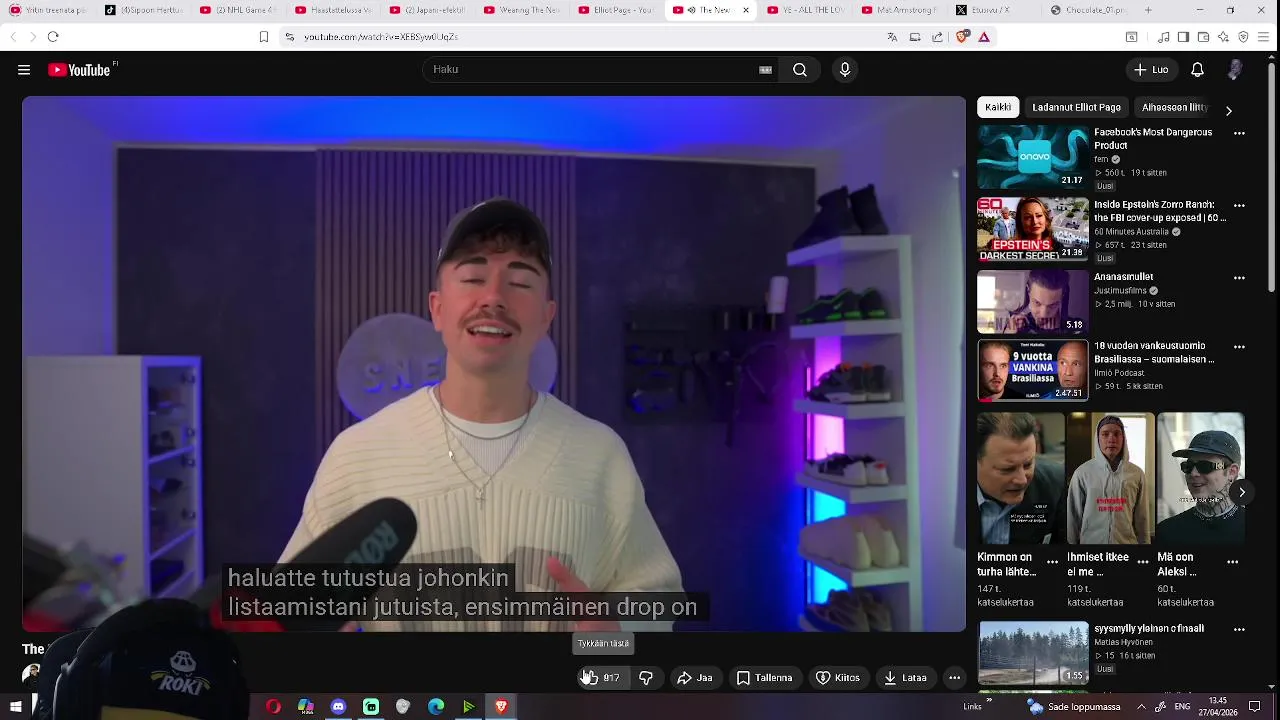Screen dimensions: 1280x720
Task: Open syysmyllyn ylainen ofinaali video title
Action: click(x=1149, y=629)
